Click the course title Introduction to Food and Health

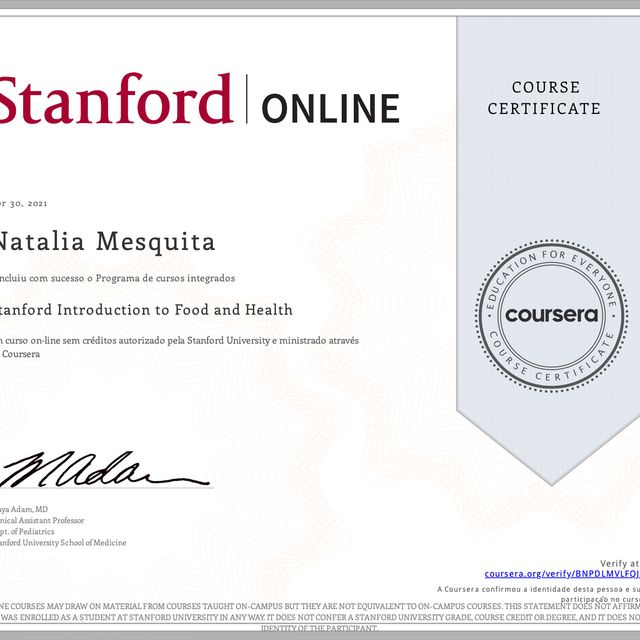146,310
